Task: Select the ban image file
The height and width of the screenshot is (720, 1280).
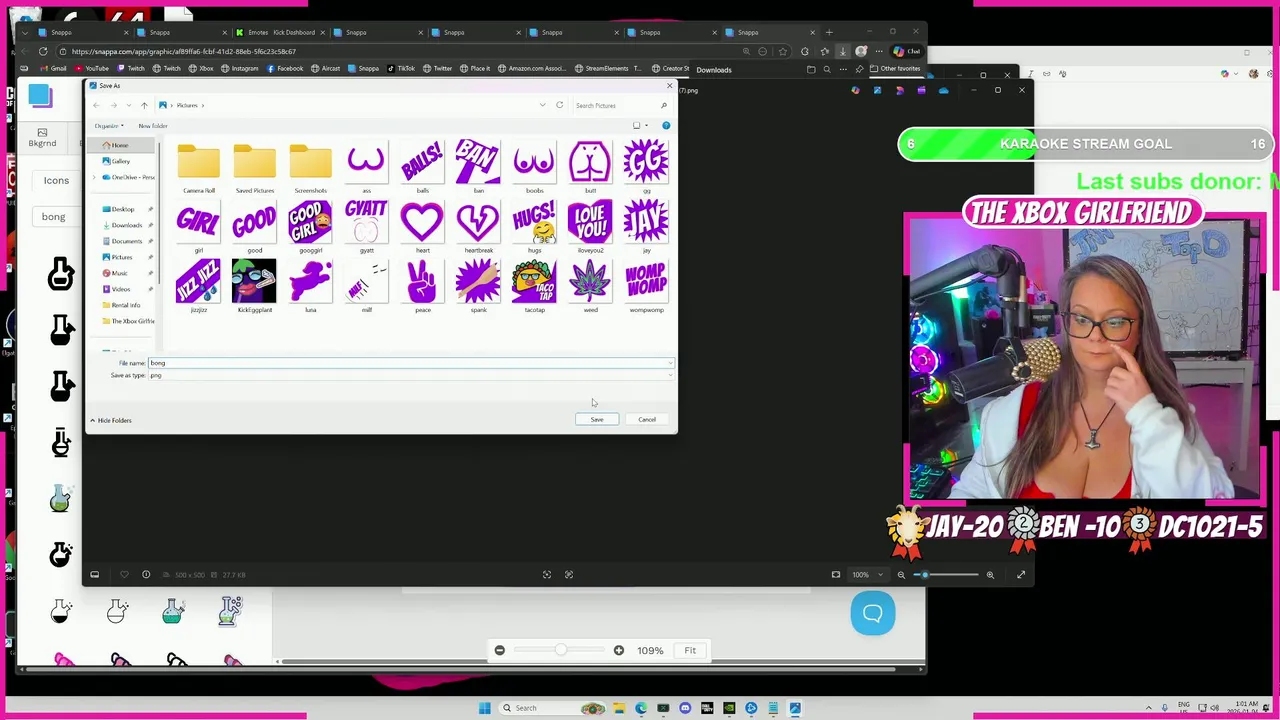Action: point(478,168)
